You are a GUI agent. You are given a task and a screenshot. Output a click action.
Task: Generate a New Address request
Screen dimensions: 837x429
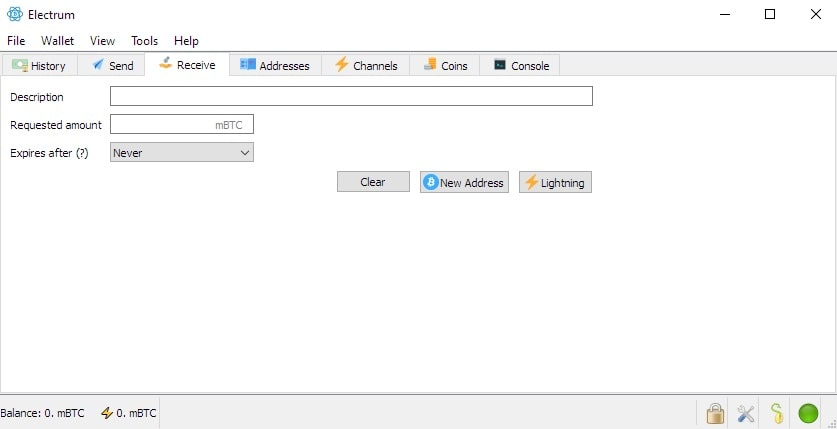pyautogui.click(x=464, y=182)
